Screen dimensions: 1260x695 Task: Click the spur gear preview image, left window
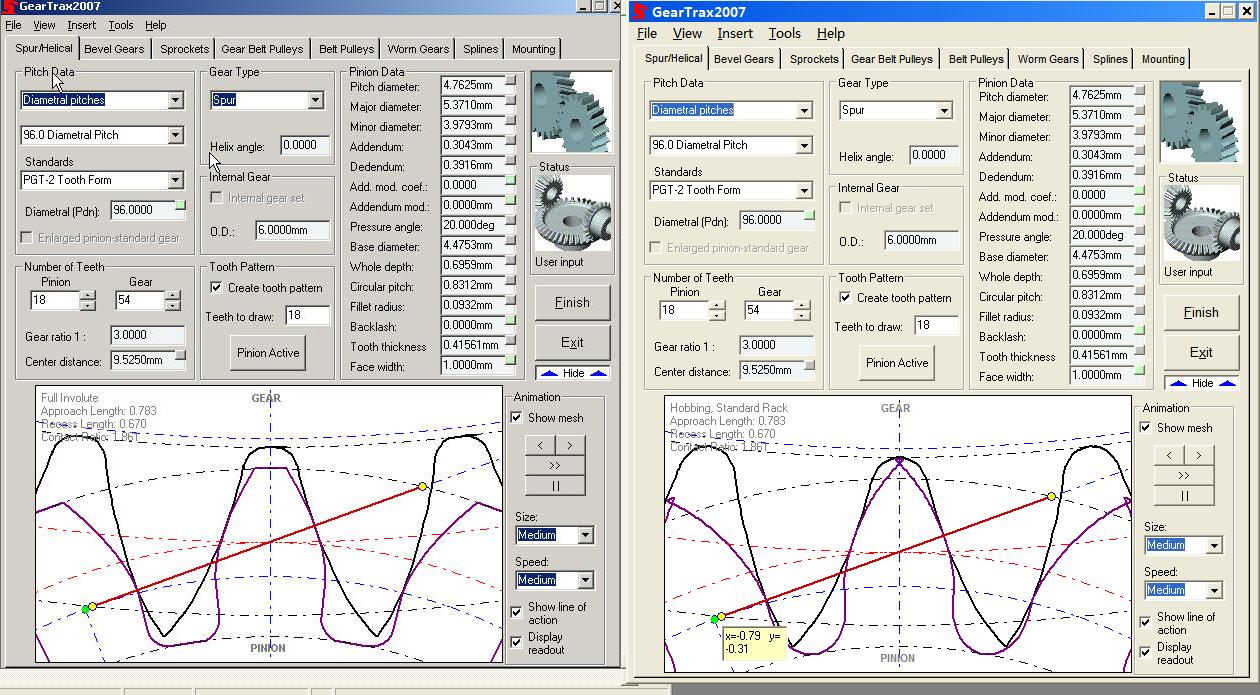coord(571,112)
